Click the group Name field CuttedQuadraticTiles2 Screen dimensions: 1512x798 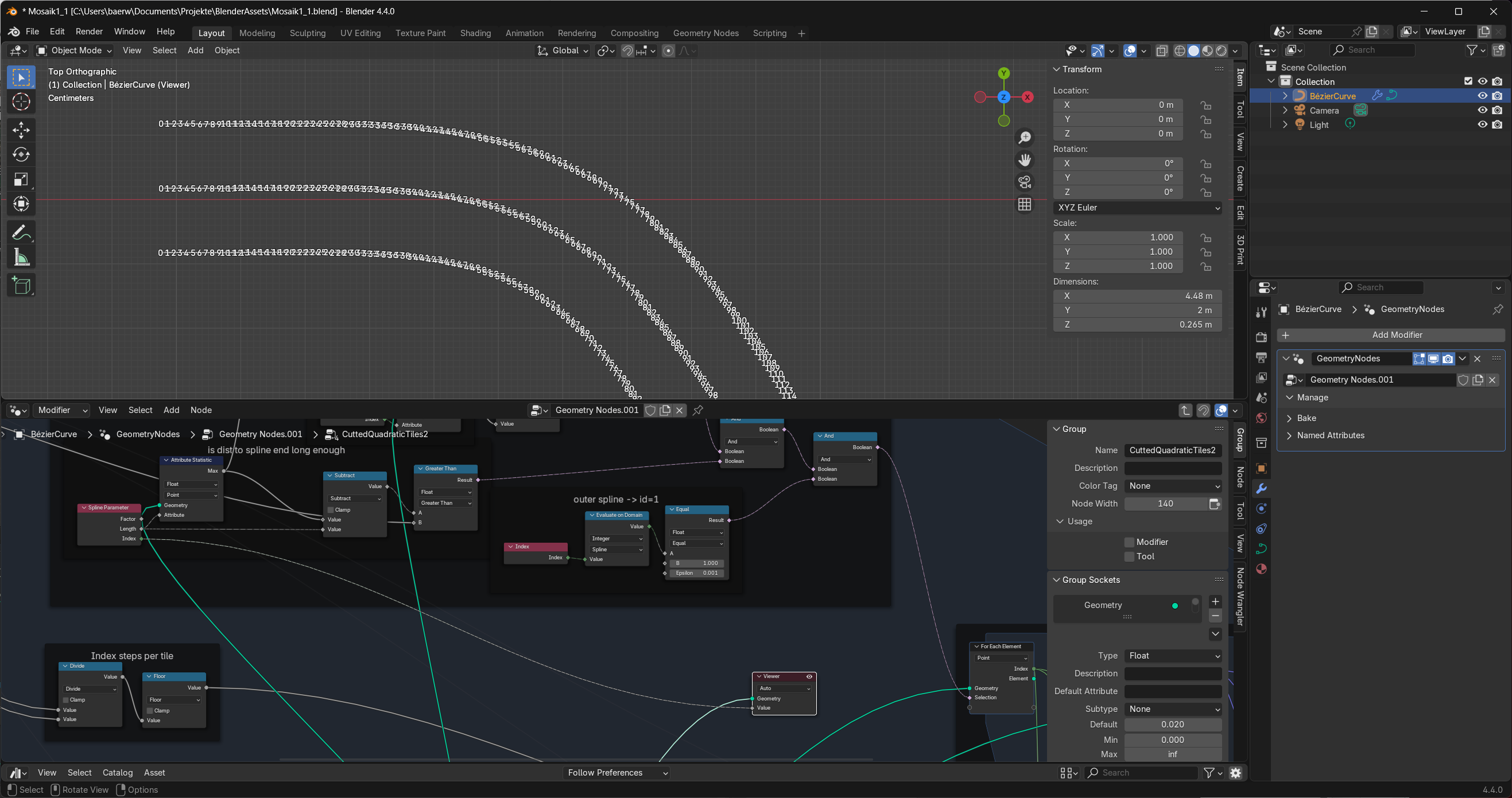coord(1172,450)
